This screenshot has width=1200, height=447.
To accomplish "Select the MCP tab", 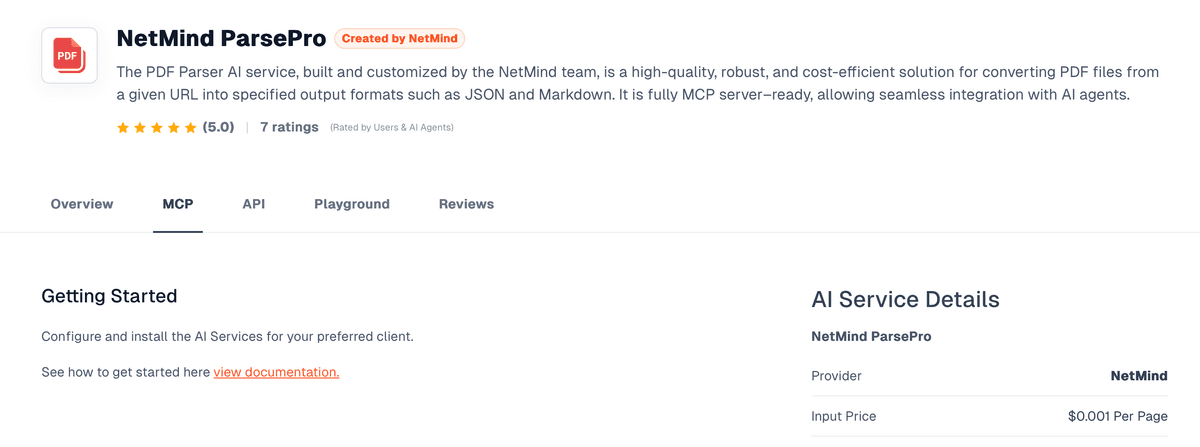I will pos(178,204).
